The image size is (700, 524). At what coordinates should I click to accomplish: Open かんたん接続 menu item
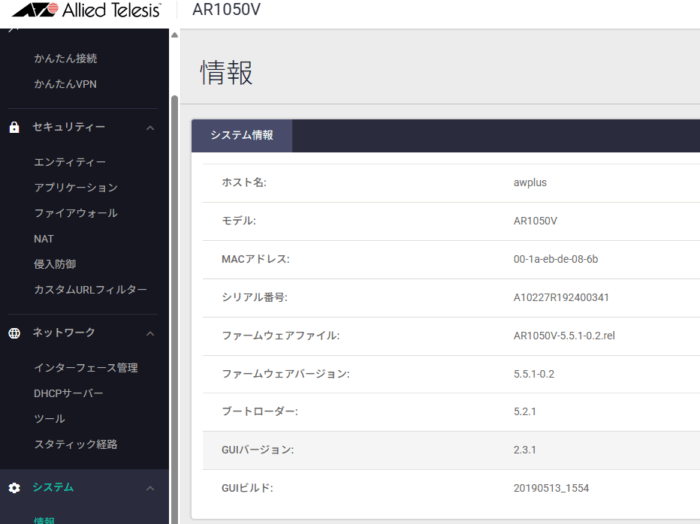65,59
